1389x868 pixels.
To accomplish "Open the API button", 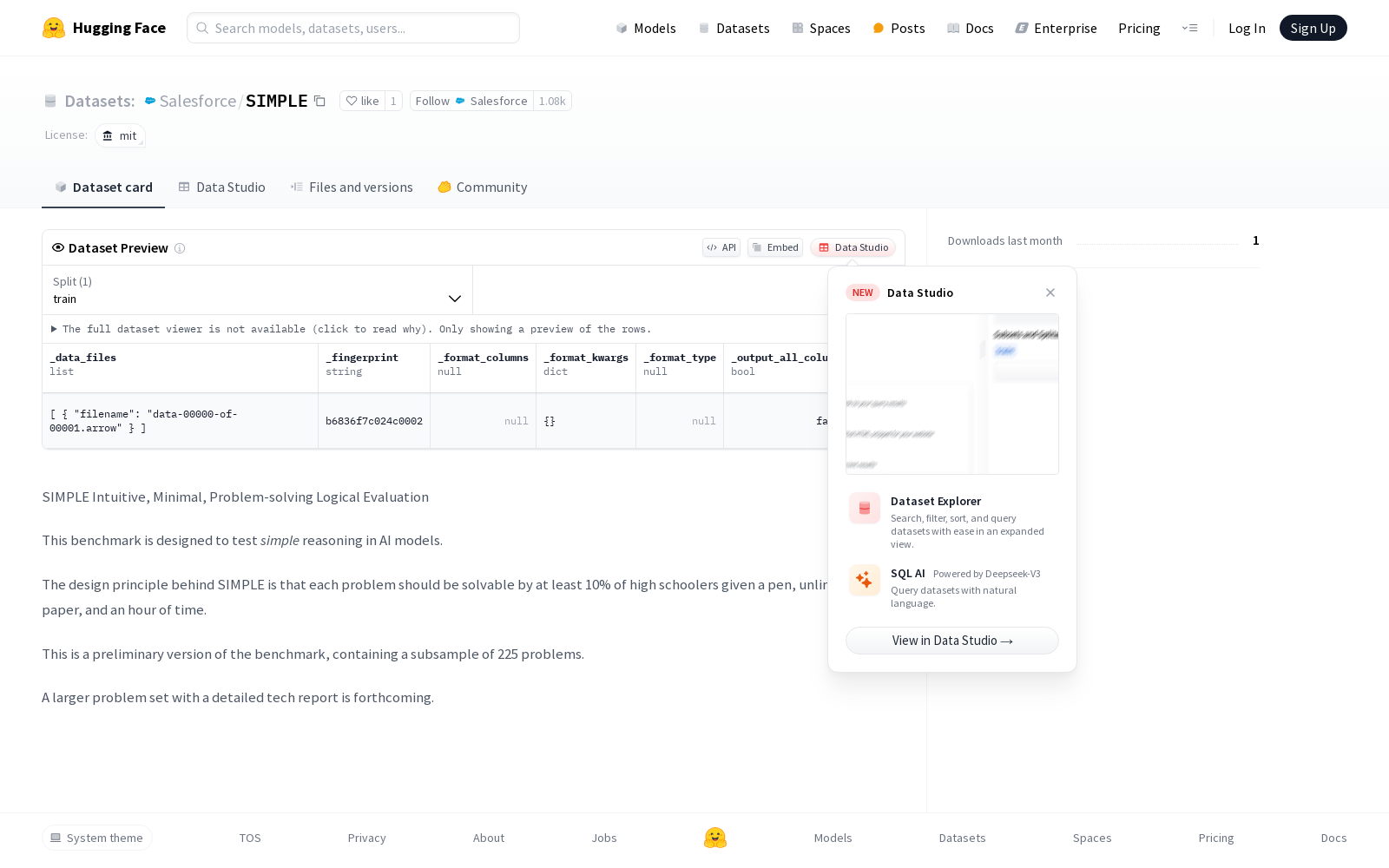I will [721, 247].
